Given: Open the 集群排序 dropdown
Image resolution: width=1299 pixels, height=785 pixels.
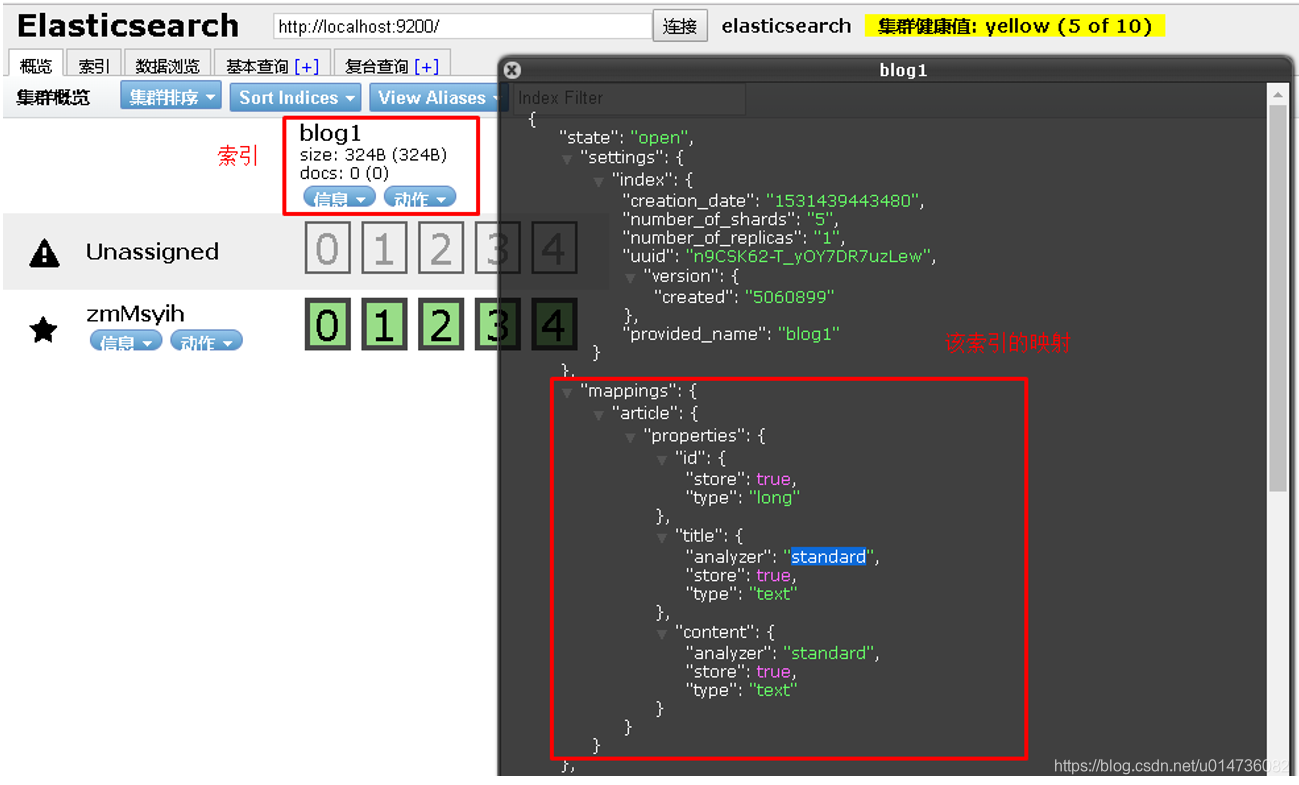Looking at the screenshot, I should [x=171, y=98].
